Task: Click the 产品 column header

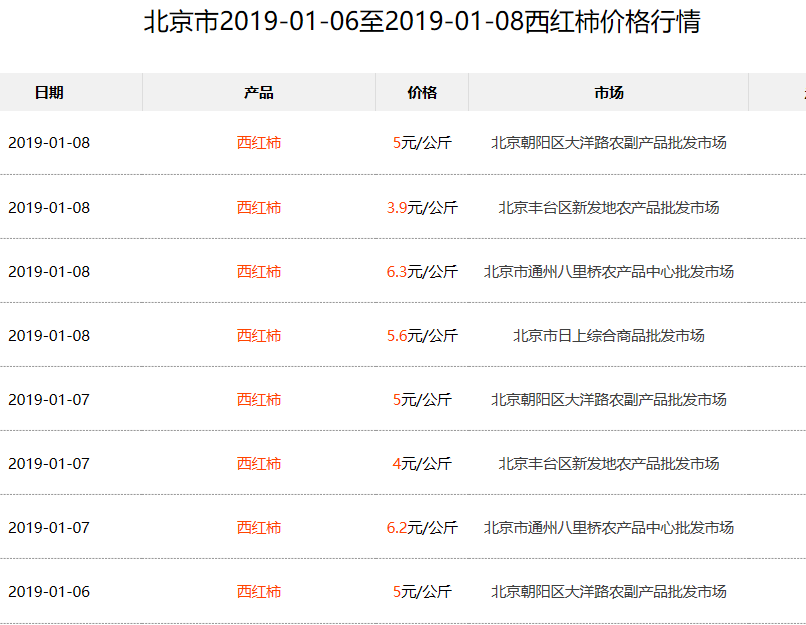Action: (259, 93)
